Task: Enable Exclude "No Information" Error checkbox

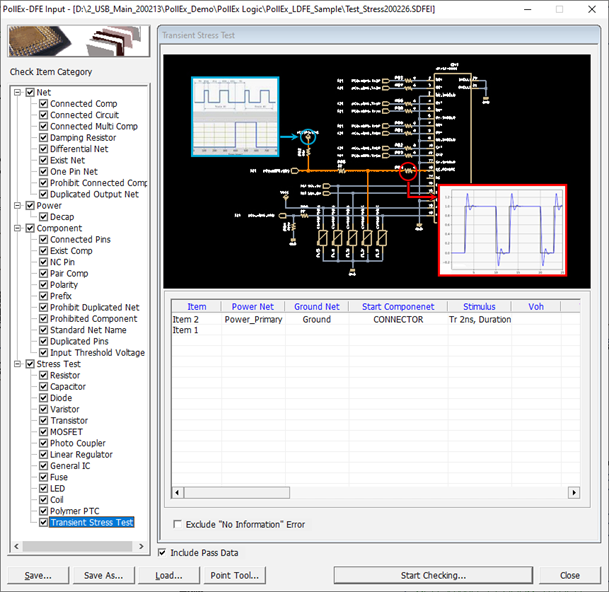Action: pyautogui.click(x=178, y=524)
